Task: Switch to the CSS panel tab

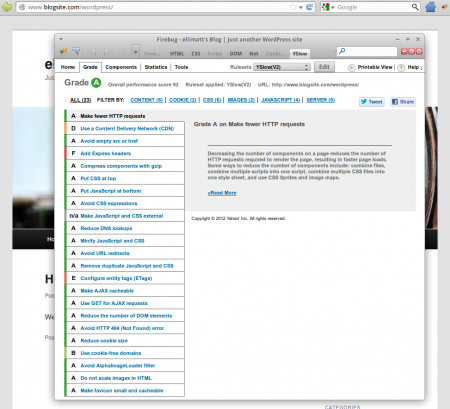Action: point(196,54)
